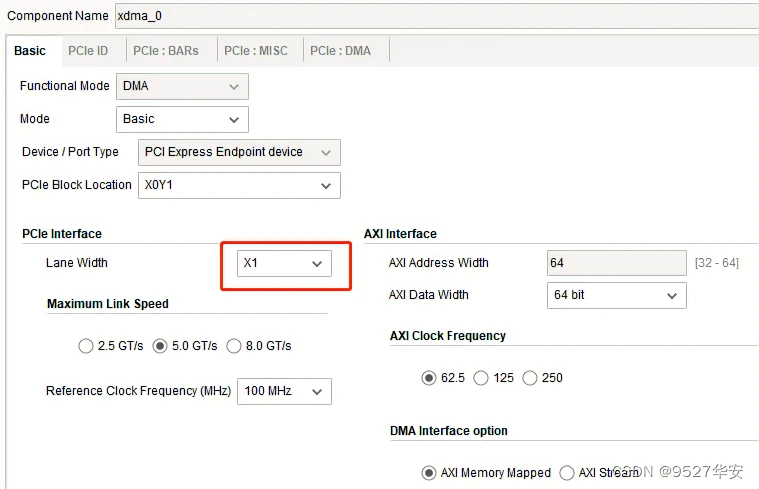Select 5.0 GT/s link speed
Screen dimensions: 759x489
click(160, 346)
